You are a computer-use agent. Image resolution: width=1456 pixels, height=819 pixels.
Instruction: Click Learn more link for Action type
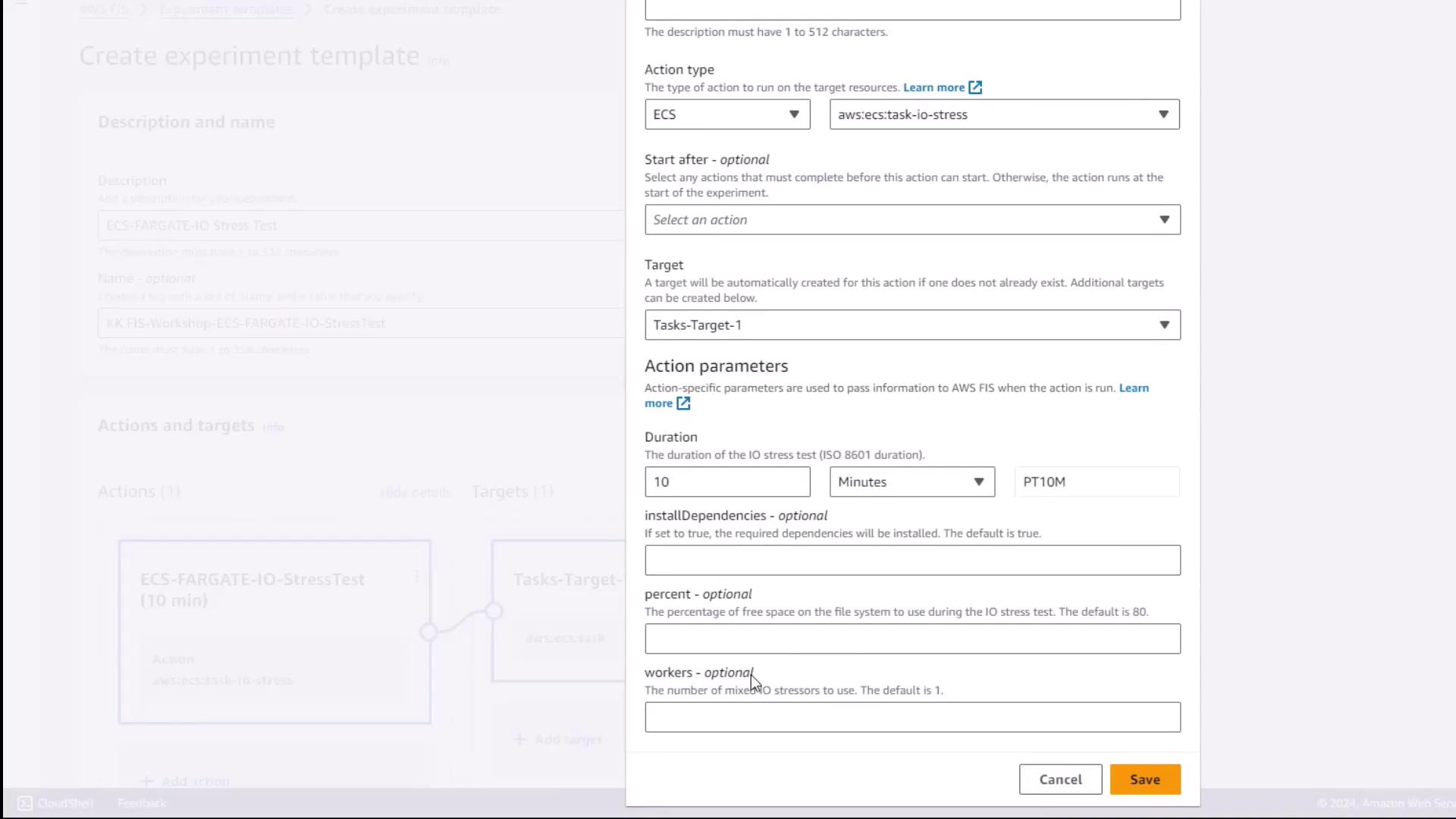point(934,88)
